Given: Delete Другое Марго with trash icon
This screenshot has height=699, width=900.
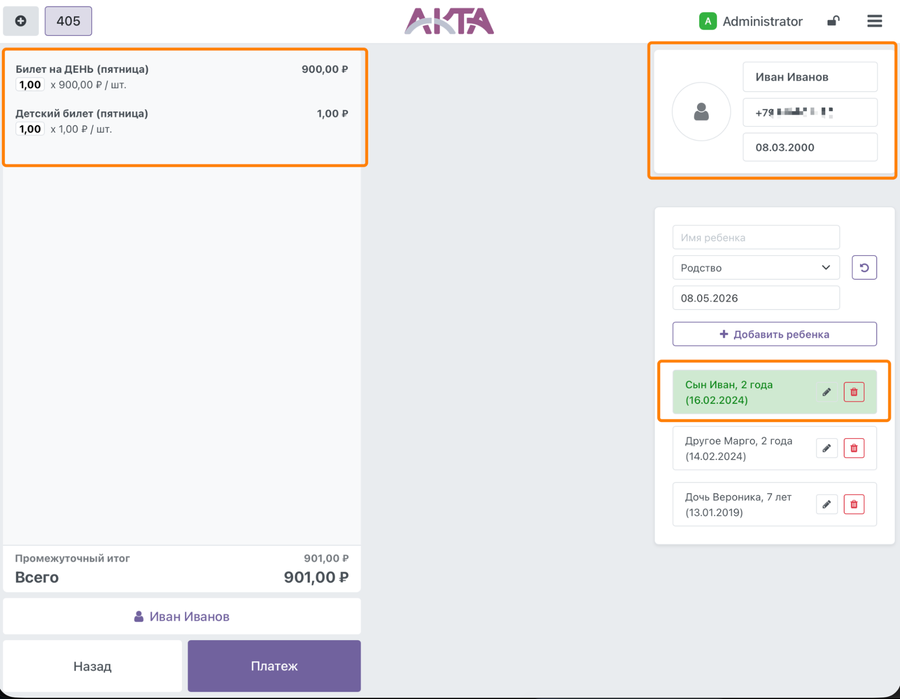Looking at the screenshot, I should pyautogui.click(x=854, y=448).
